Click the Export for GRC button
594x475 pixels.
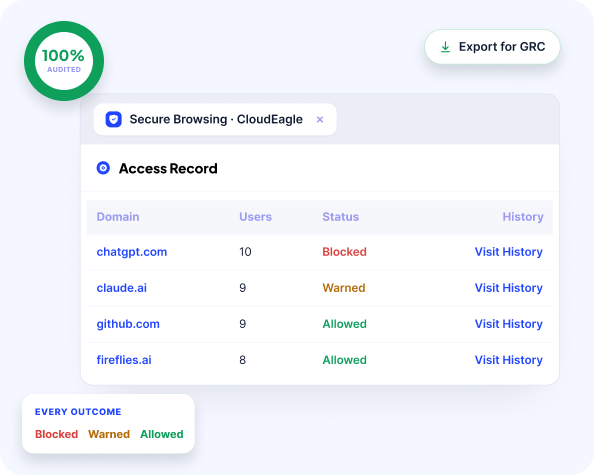point(492,47)
